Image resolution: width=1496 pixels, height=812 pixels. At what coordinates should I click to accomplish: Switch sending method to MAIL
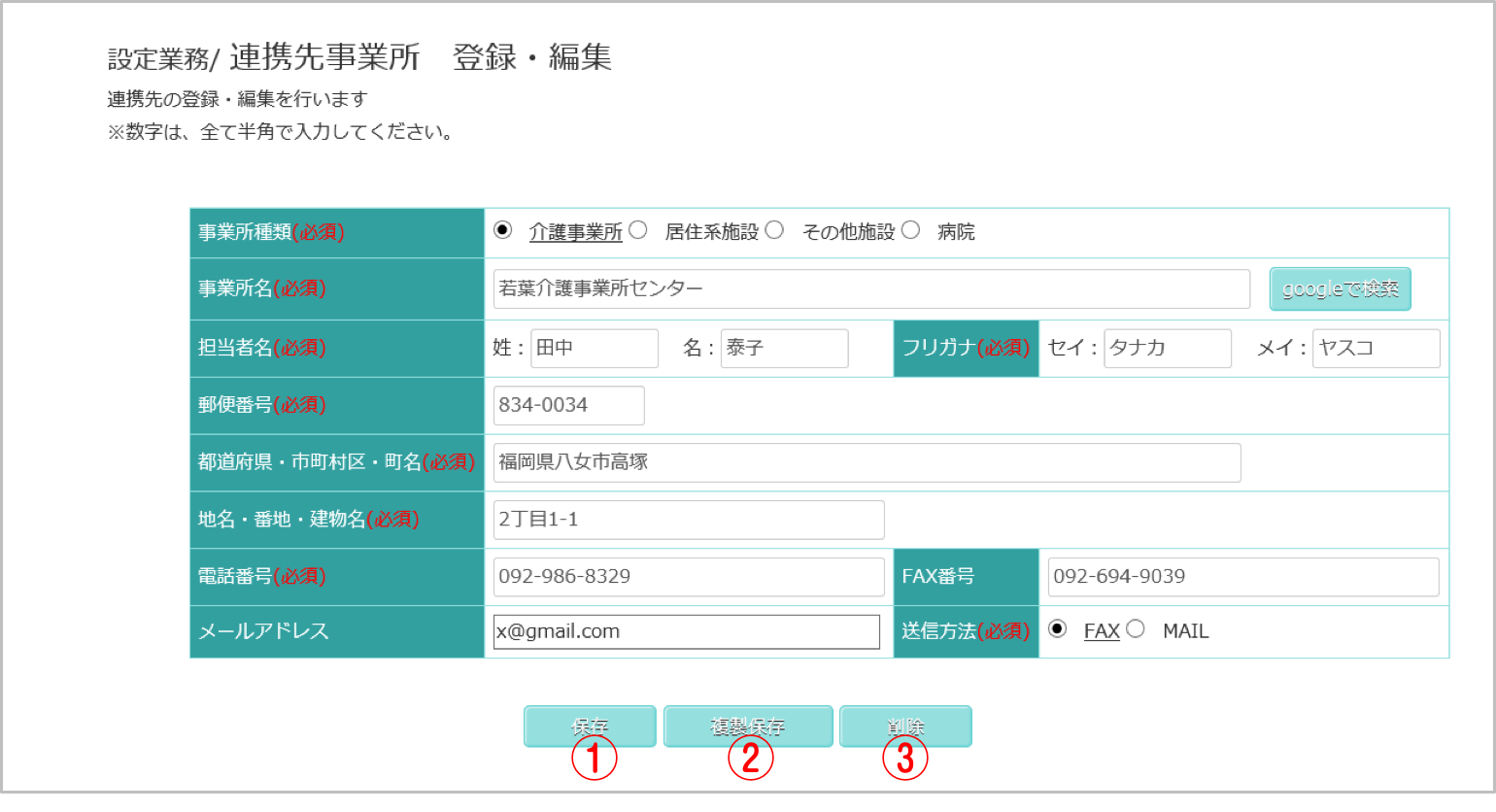coord(1136,629)
